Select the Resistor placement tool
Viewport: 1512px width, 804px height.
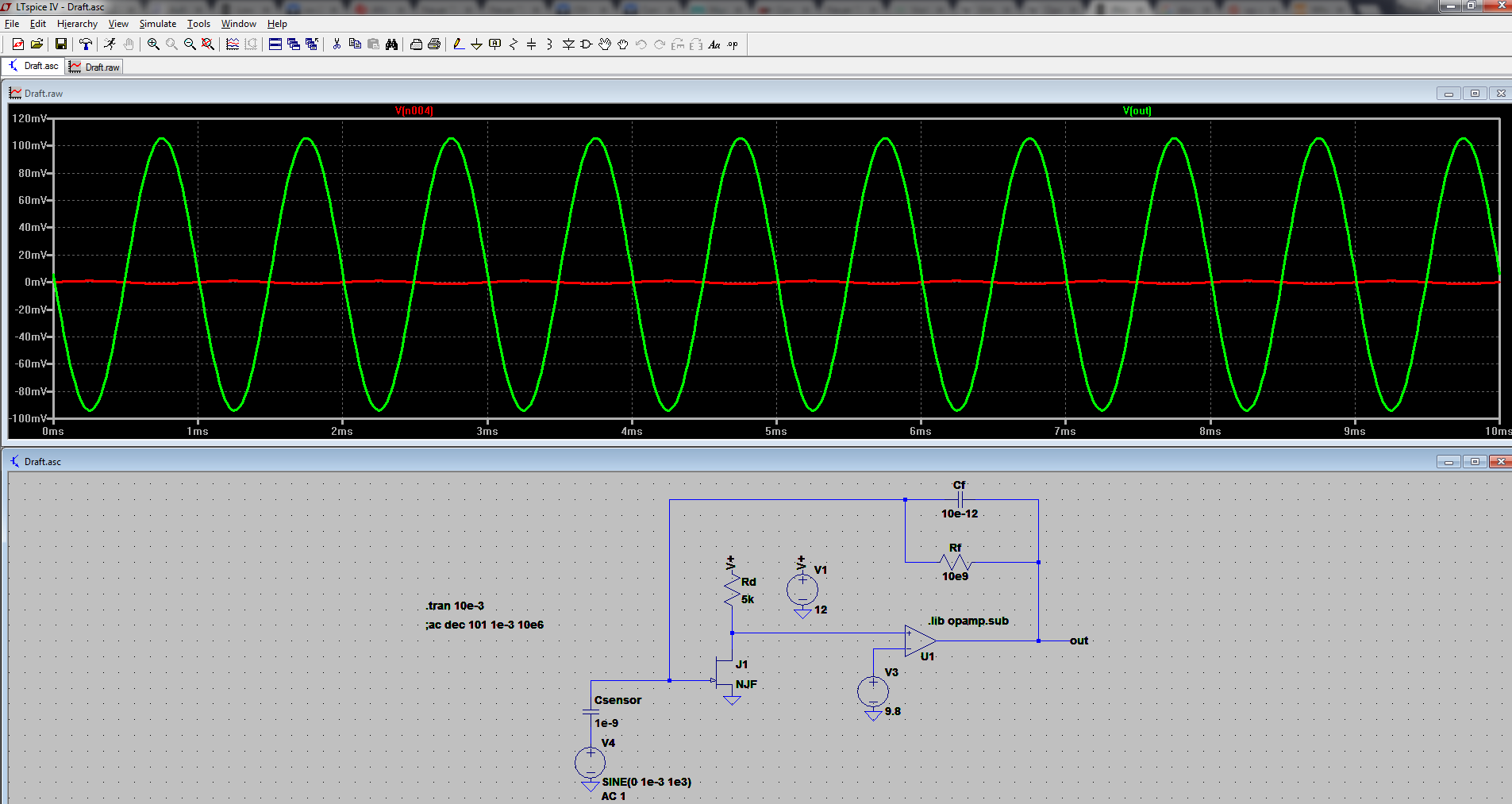click(514, 44)
